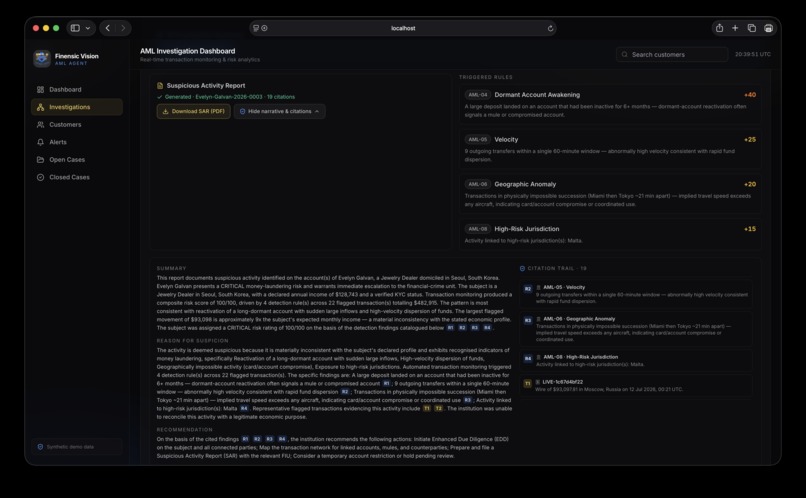Viewport: 806px width, 498px height.
Task: Click the +25 score for Velocity
Action: 749,139
